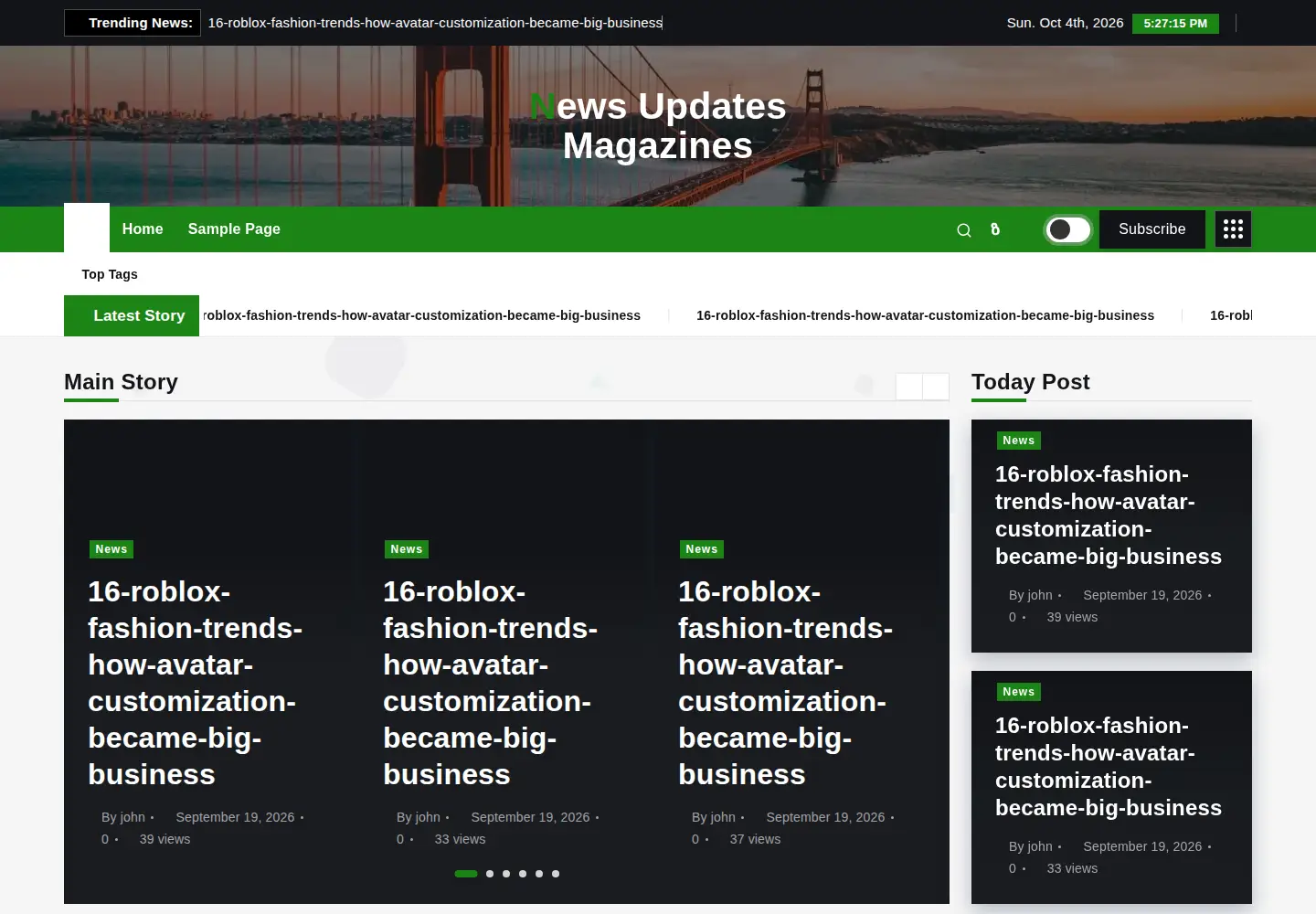This screenshot has width=1316, height=914.
Task: Open the Home menu item
Action: (x=143, y=229)
